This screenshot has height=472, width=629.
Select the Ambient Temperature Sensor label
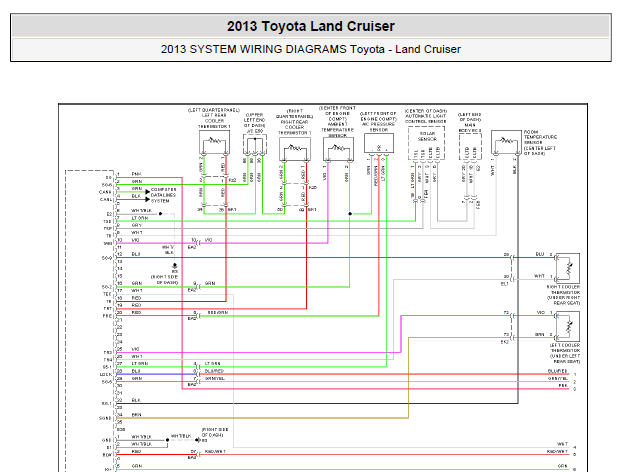pos(337,122)
